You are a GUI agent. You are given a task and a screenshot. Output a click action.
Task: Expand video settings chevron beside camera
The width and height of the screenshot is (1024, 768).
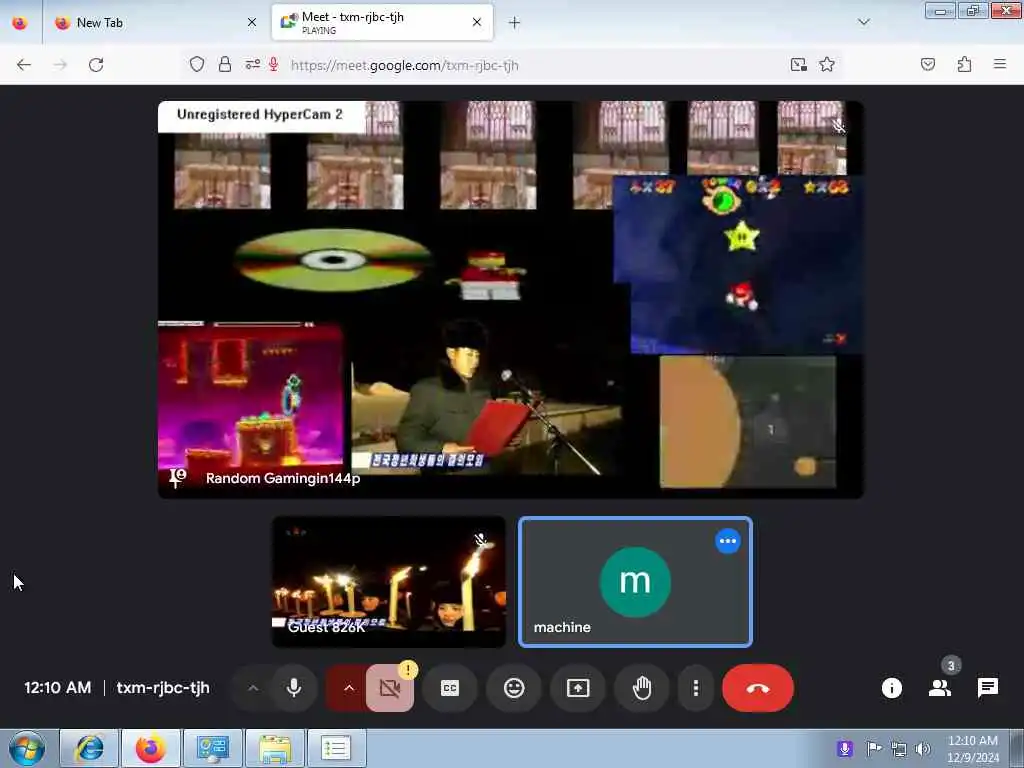tap(349, 688)
